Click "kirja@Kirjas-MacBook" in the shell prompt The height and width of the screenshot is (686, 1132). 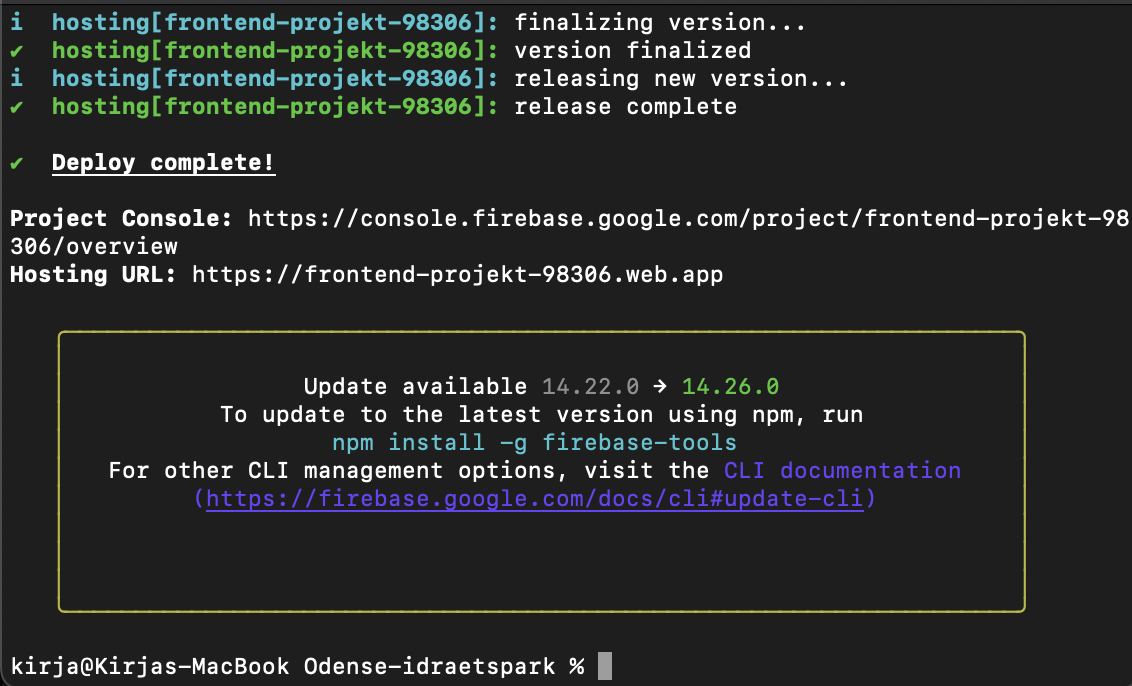point(150,666)
